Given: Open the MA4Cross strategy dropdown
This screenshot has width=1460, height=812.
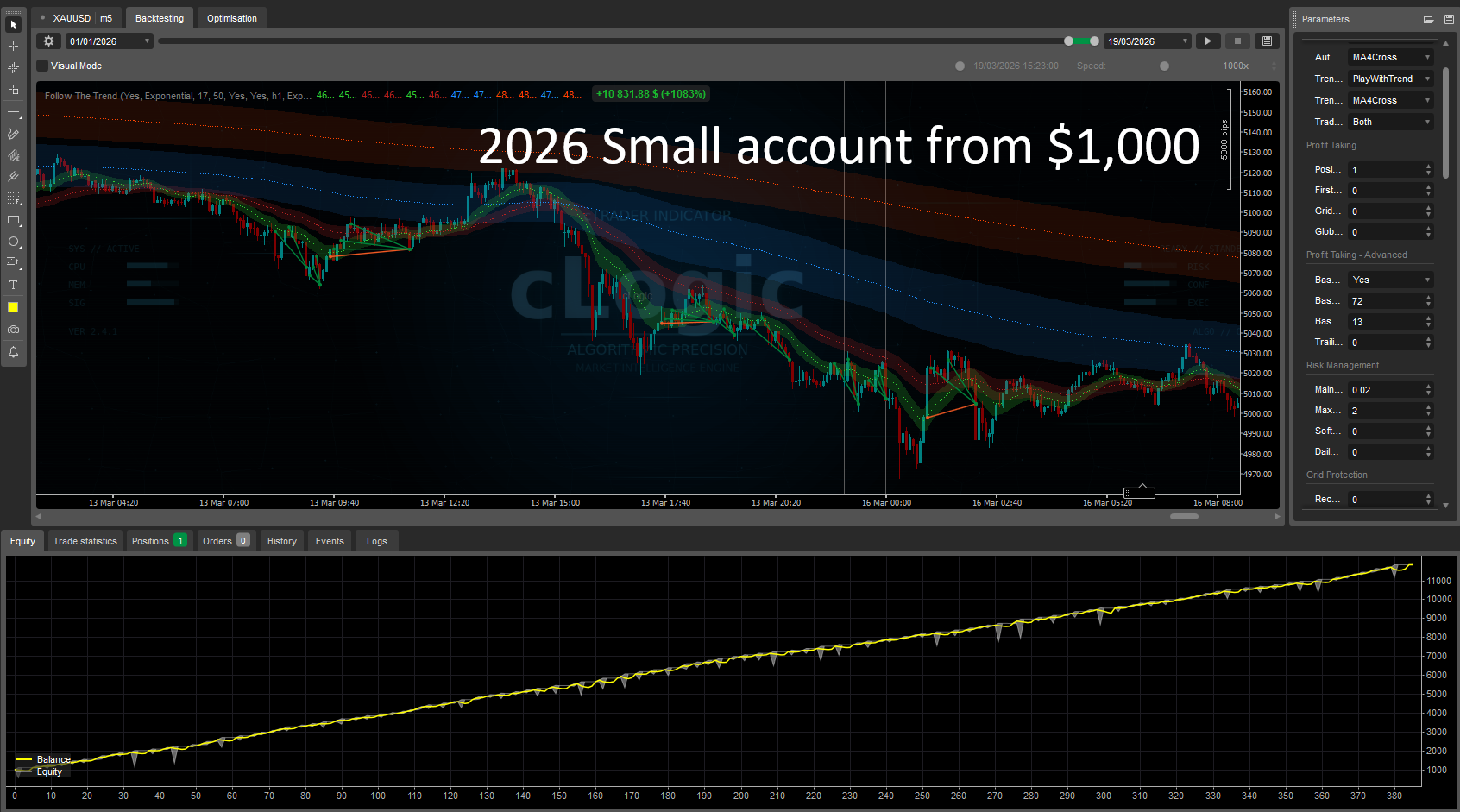Looking at the screenshot, I should coord(1390,56).
